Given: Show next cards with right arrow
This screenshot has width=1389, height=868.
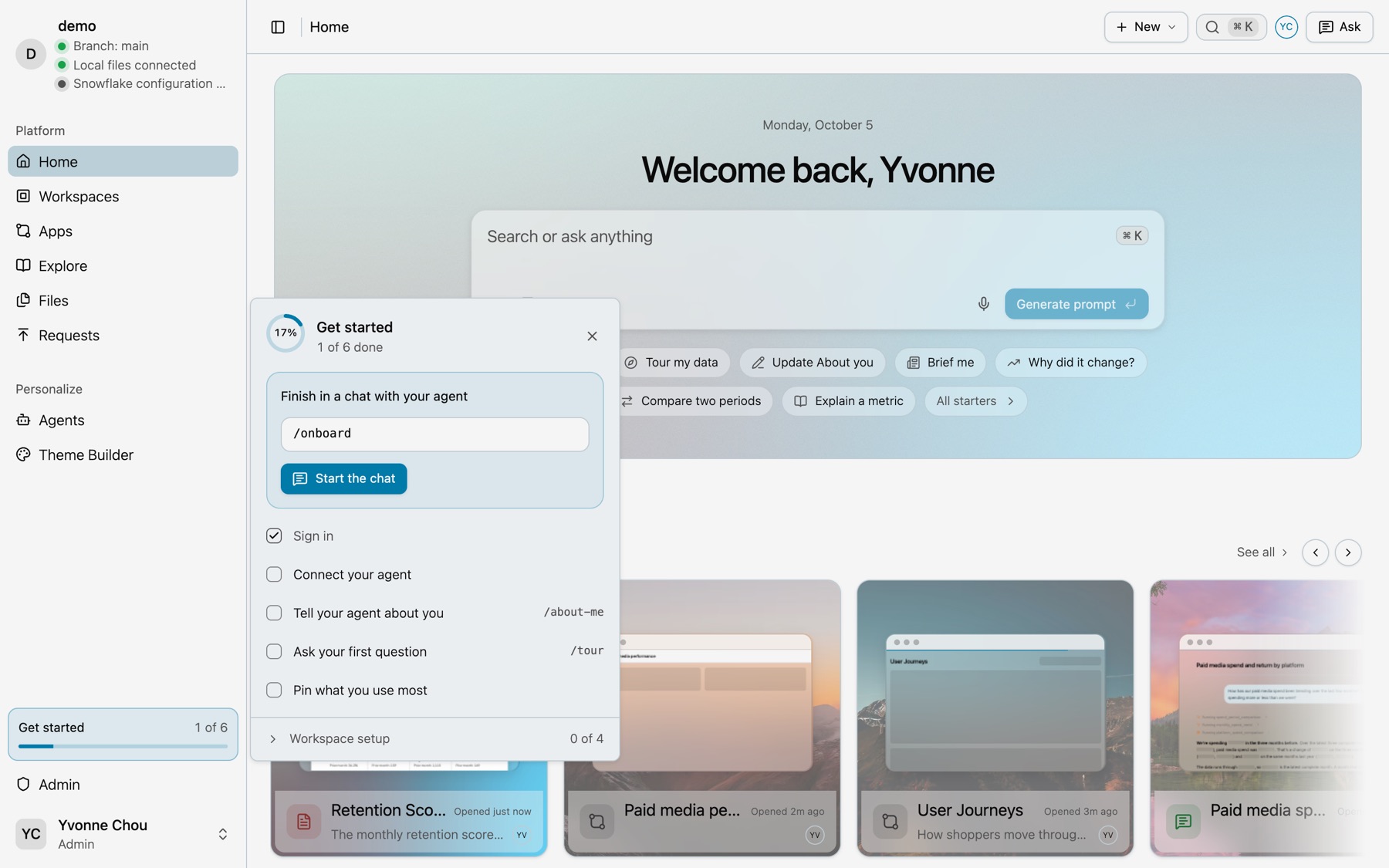Looking at the screenshot, I should pyautogui.click(x=1348, y=552).
